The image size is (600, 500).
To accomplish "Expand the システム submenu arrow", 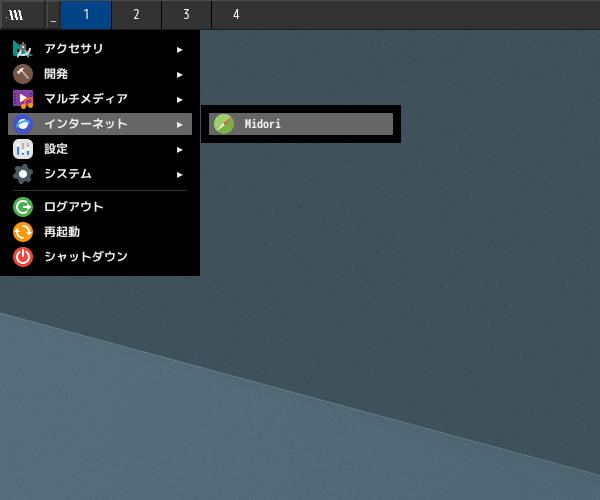I will pyautogui.click(x=179, y=175).
